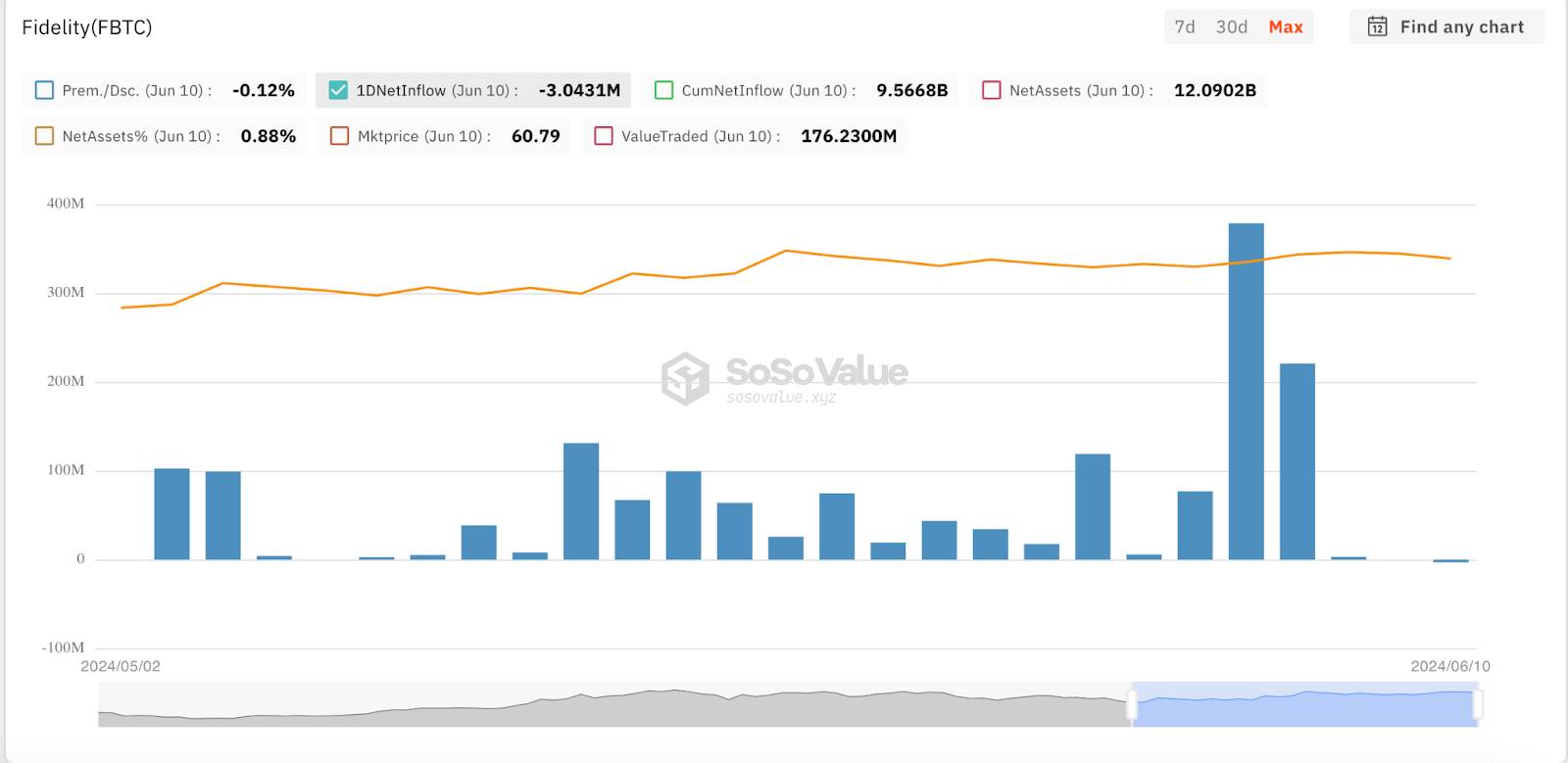This screenshot has width=1568, height=763.
Task: Enable the CumNetInflow checkbox
Action: click(x=663, y=90)
